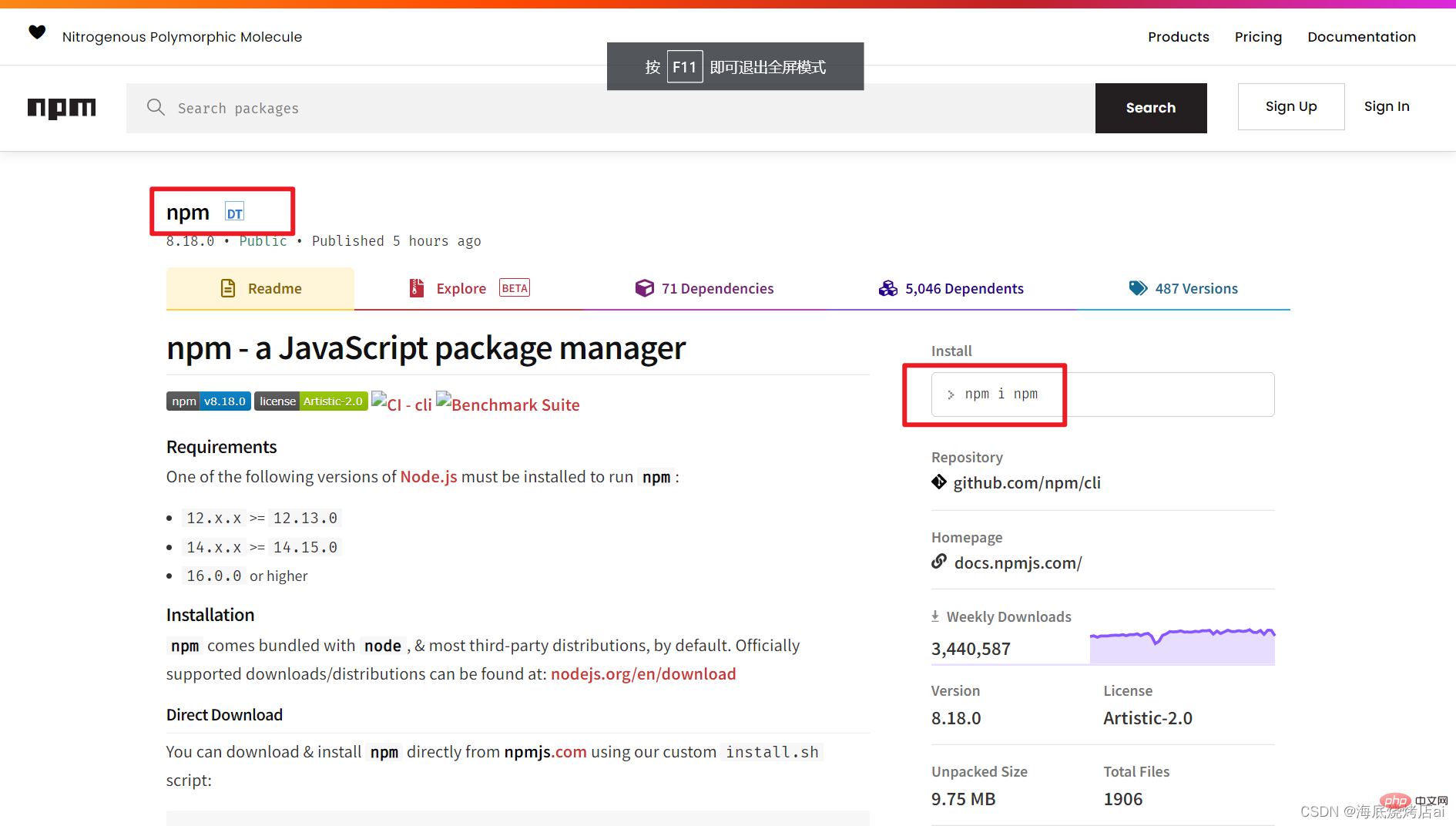Screen dimensions: 1456x826
Task: Open the 71 Dependencies tab
Action: [704, 288]
